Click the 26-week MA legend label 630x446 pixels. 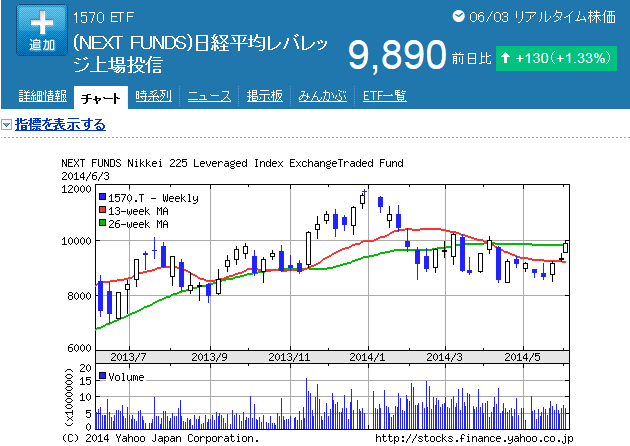coord(138,224)
